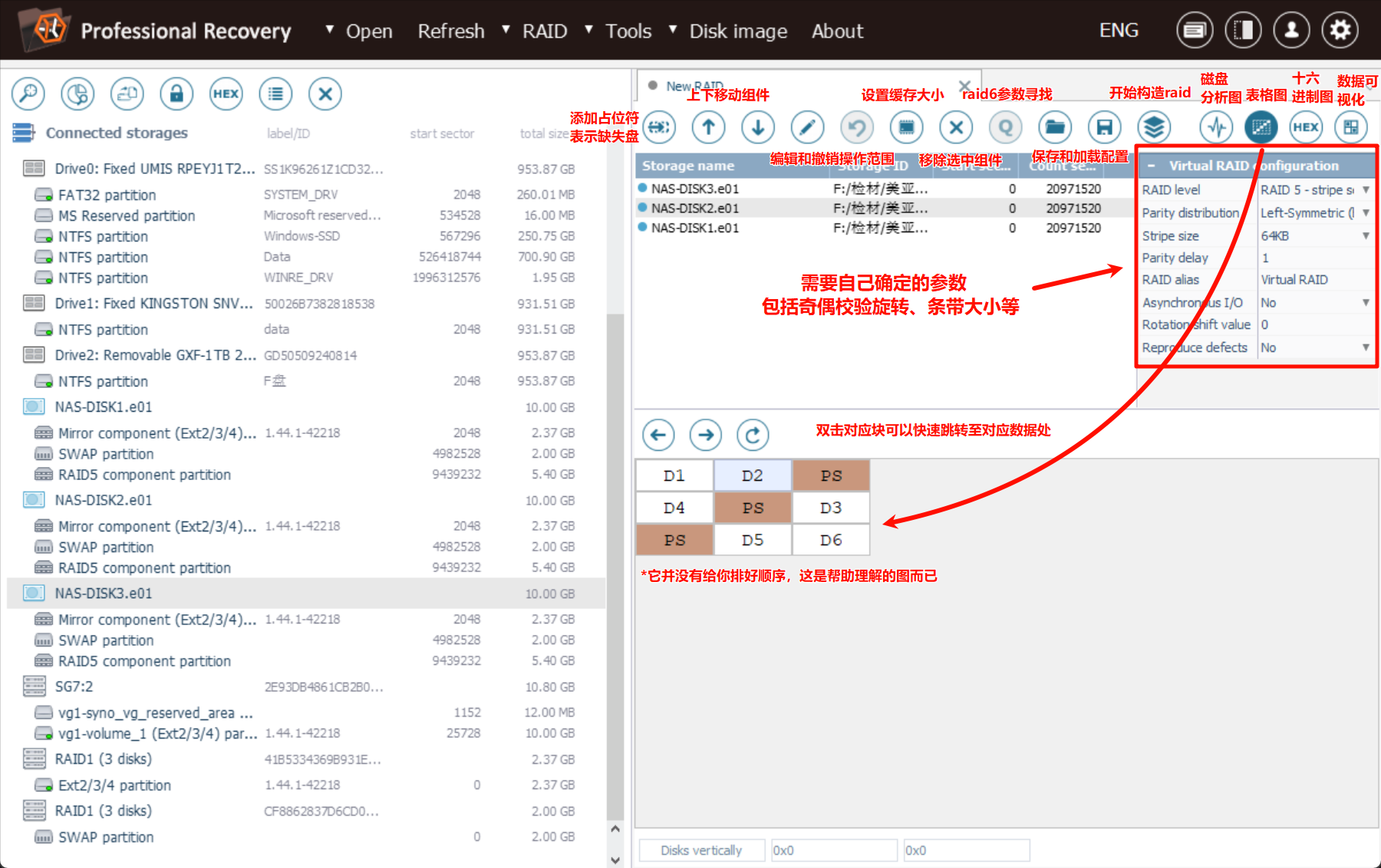Image resolution: width=1381 pixels, height=868 pixels.
Task: Click the lock icon in left toolbar
Action: click(176, 94)
